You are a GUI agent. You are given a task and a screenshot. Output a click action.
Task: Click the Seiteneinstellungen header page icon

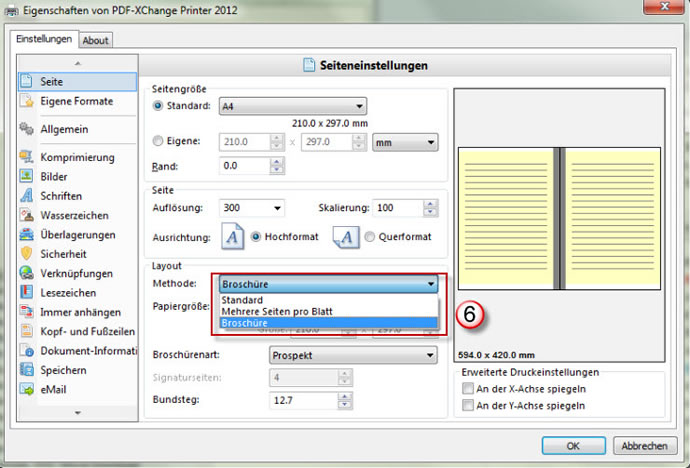click(309, 66)
